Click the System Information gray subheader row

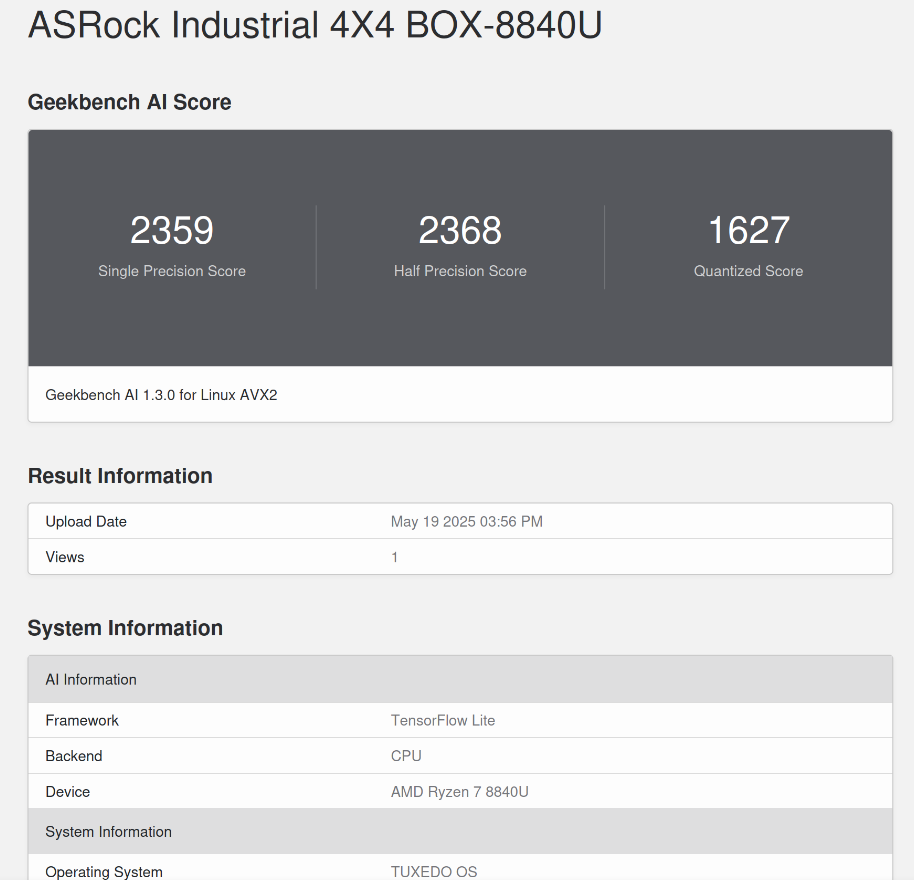[460, 832]
